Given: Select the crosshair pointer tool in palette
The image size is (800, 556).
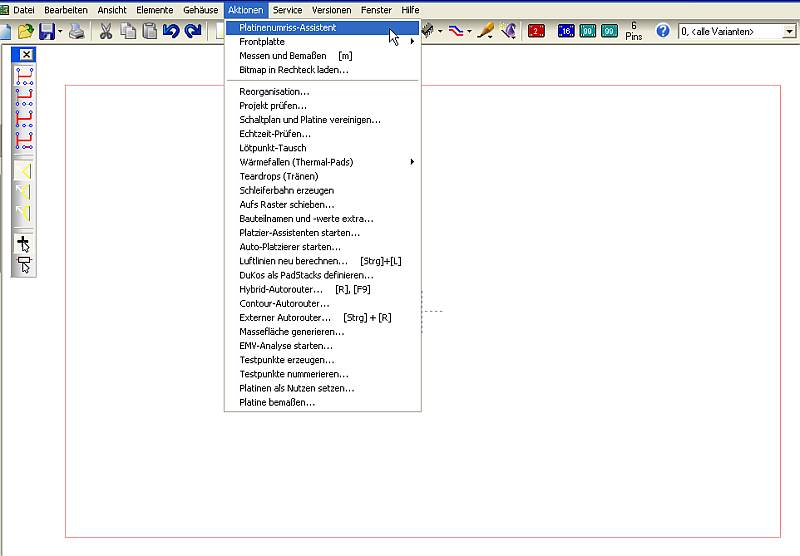Looking at the screenshot, I should 24,243.
